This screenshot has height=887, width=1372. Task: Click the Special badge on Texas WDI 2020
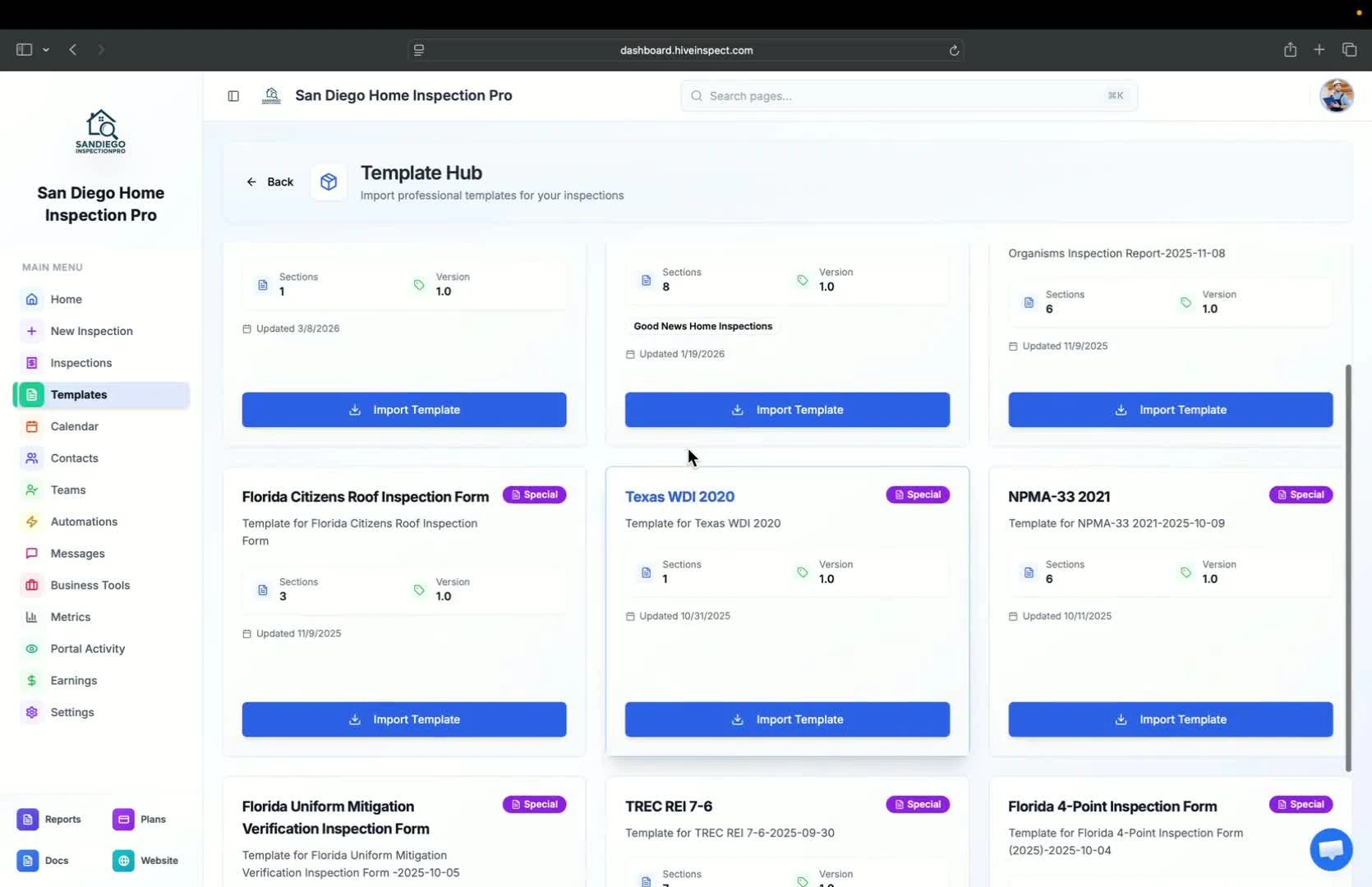(x=918, y=494)
